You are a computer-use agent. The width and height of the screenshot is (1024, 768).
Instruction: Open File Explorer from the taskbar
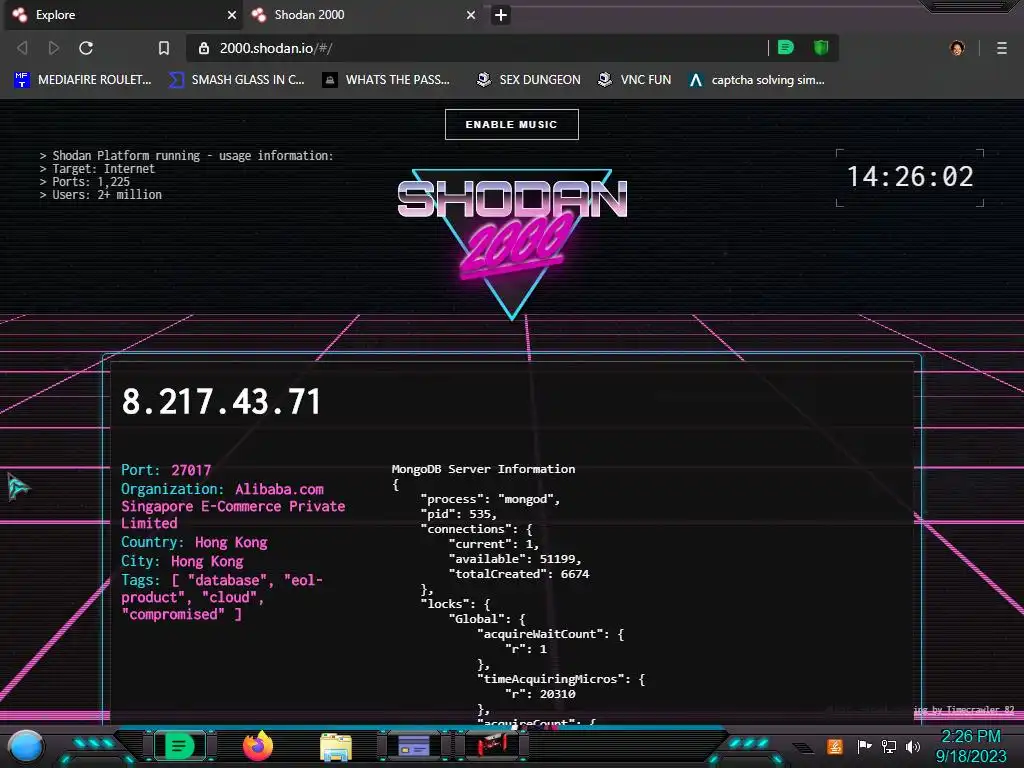[x=336, y=747]
